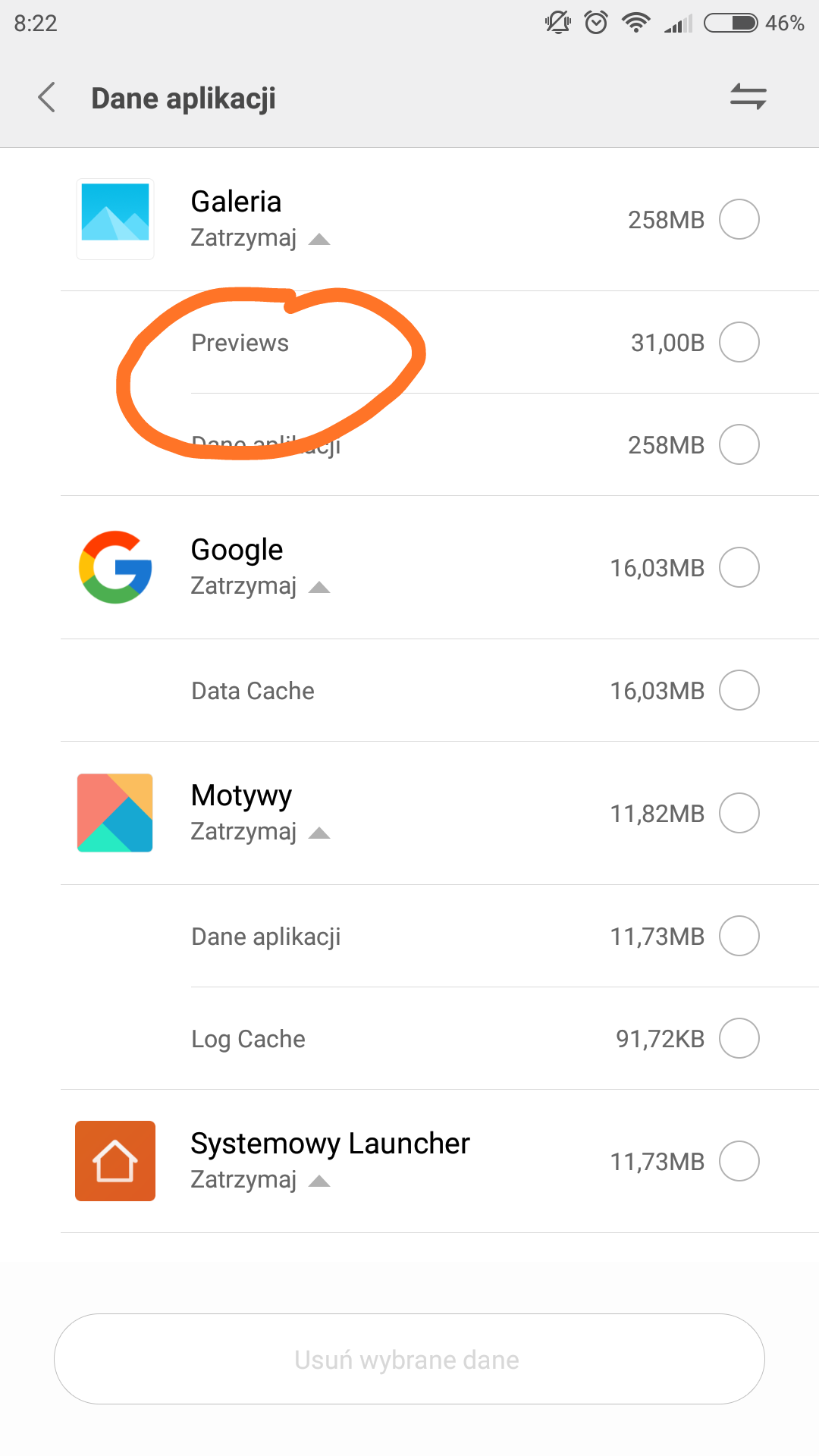Tap the Wi-Fi status icon
Viewport: 819px width, 1456px height.
635,24
